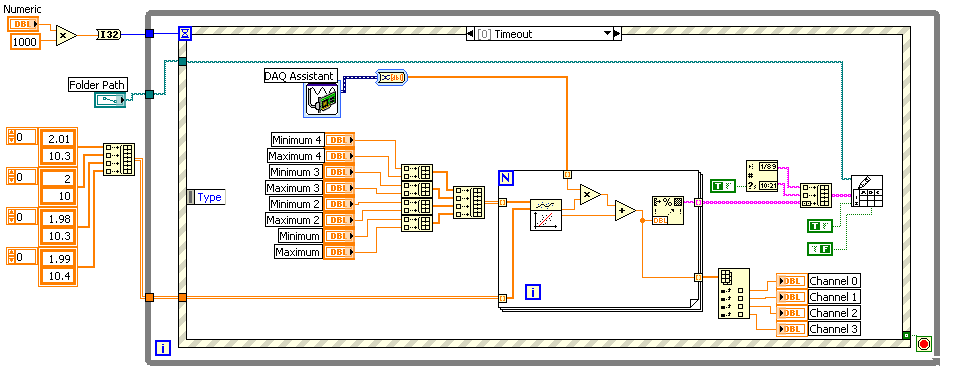This screenshot has width=964, height=379.
Task: Select the linear fit VI inside For Loop
Action: (x=546, y=215)
